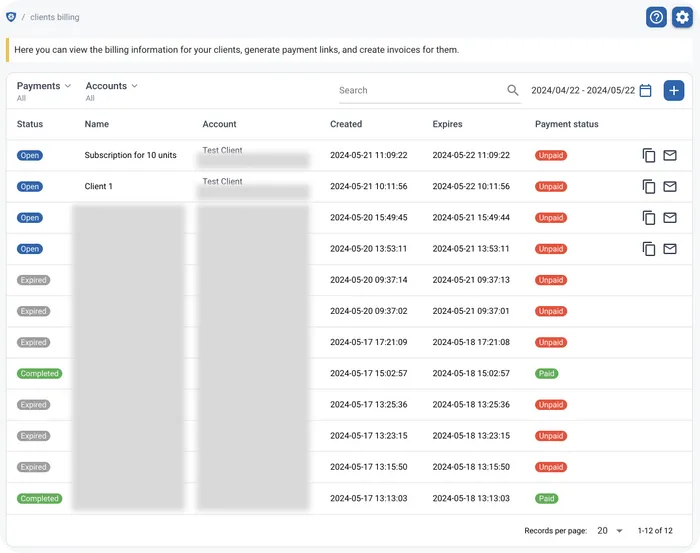
Task: Click Test Client in Client 1 row
Action: pos(222,181)
